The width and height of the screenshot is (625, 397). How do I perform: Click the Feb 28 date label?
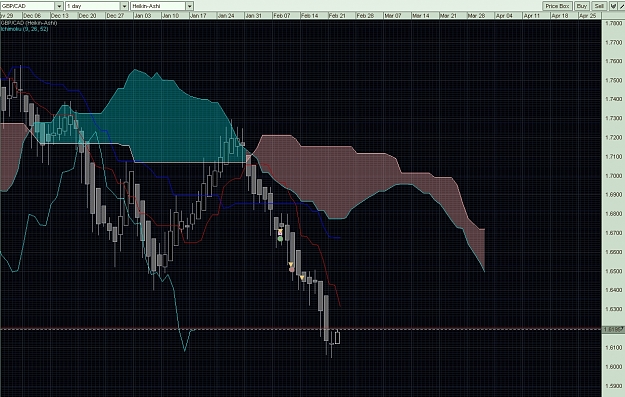click(365, 16)
